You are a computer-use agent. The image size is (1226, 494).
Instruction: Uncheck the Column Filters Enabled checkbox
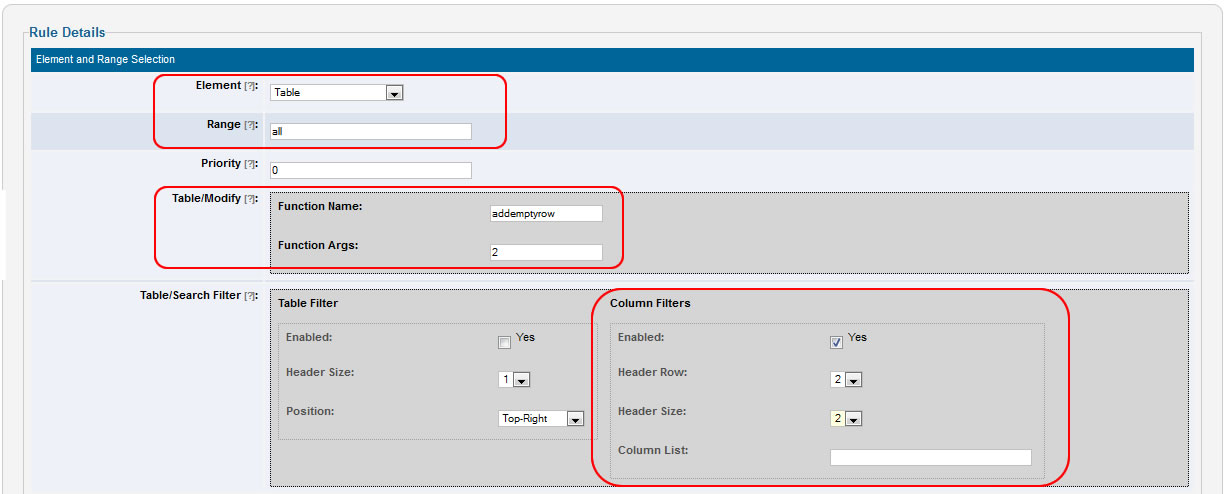click(x=837, y=343)
